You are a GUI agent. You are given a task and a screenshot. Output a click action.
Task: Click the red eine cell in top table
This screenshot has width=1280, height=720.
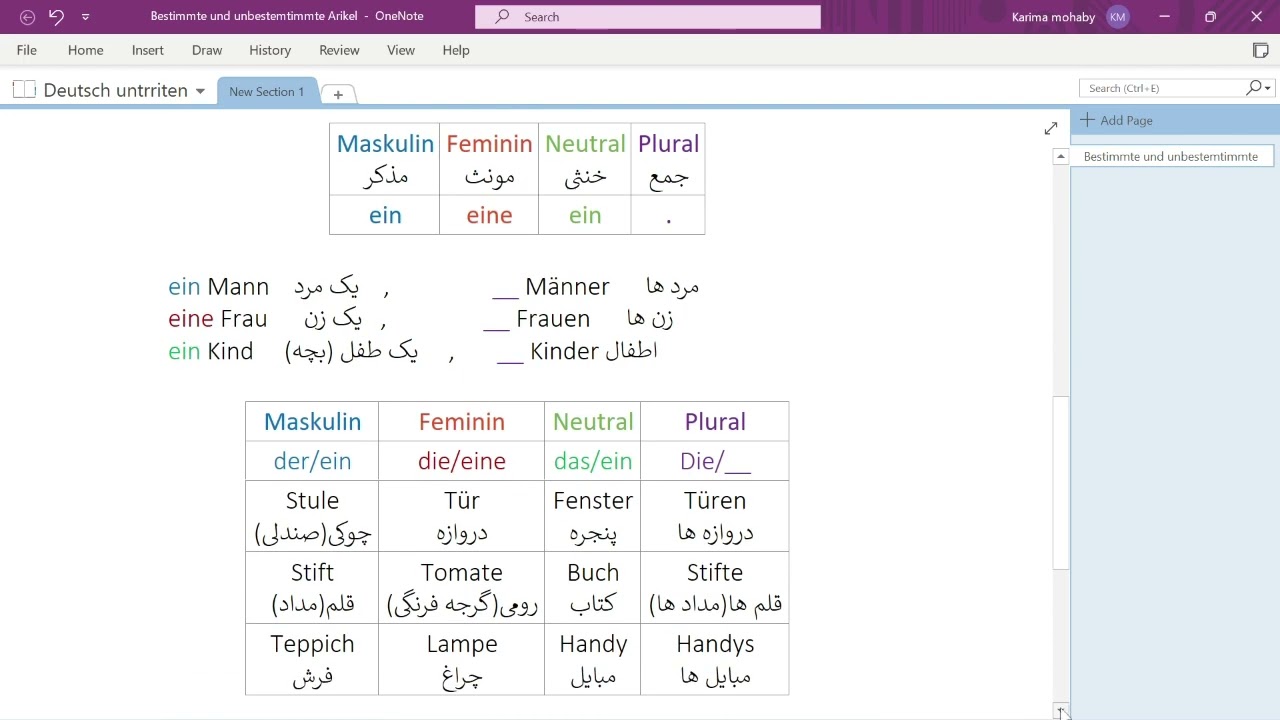click(489, 215)
